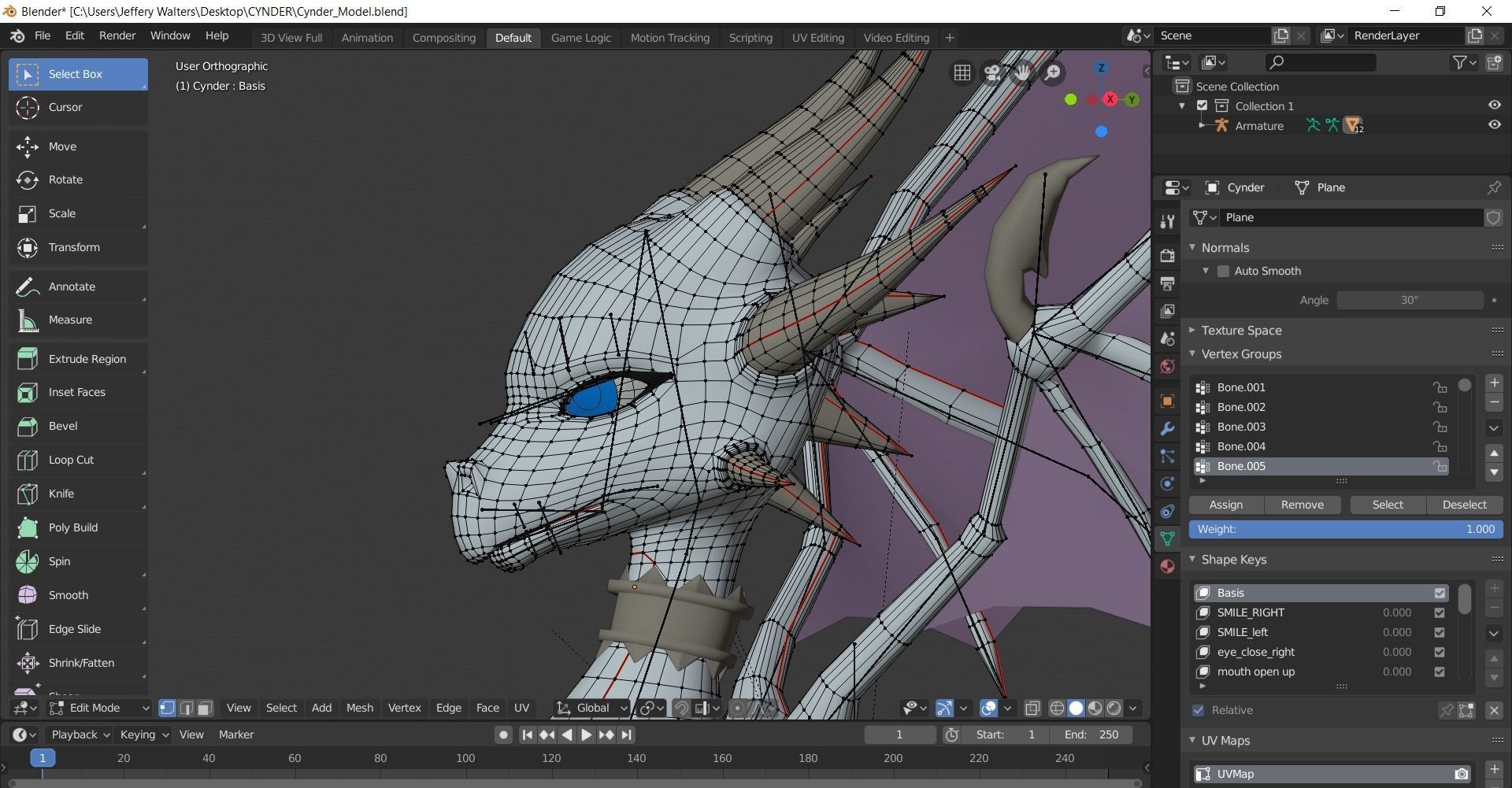Disable the SMILE_left shape key checkbox
The image size is (1512, 788).
click(x=1440, y=632)
